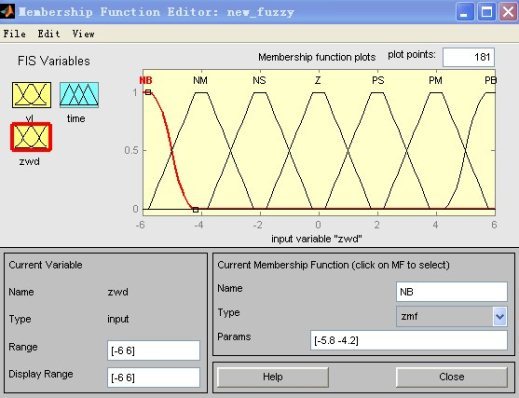519x398 pixels.
Task: Select the Z membership function label
Action: coord(318,80)
